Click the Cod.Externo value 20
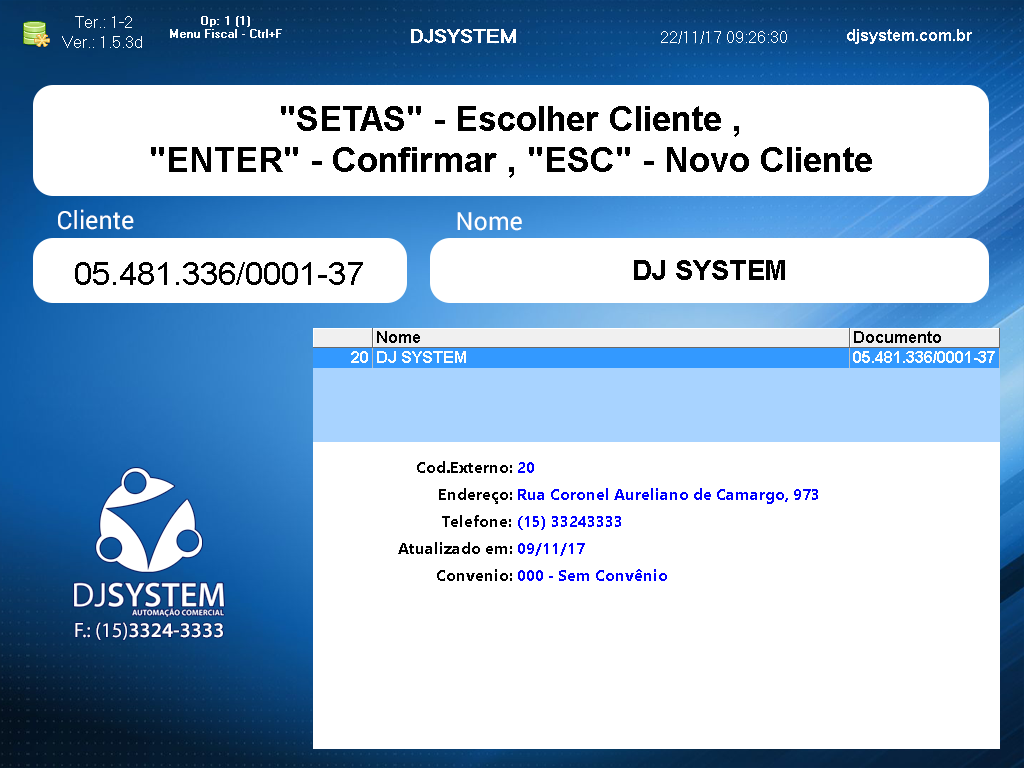 (526, 468)
